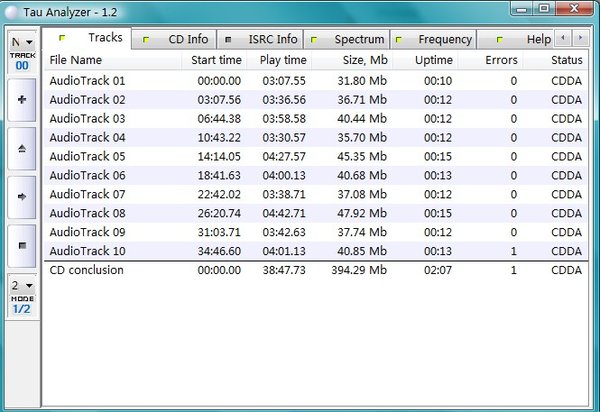
Task: Sort by Play time column header
Action: click(x=279, y=60)
